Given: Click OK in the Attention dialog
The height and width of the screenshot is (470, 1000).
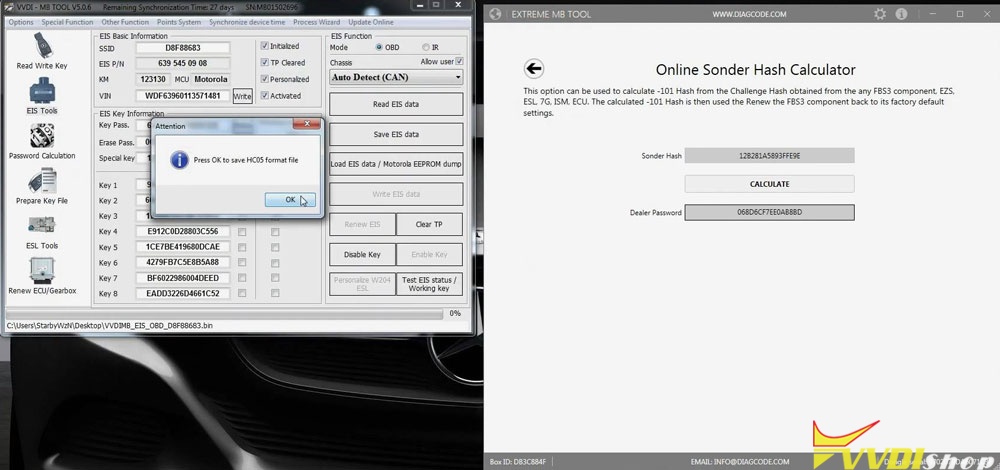Looking at the screenshot, I should pyautogui.click(x=290, y=200).
